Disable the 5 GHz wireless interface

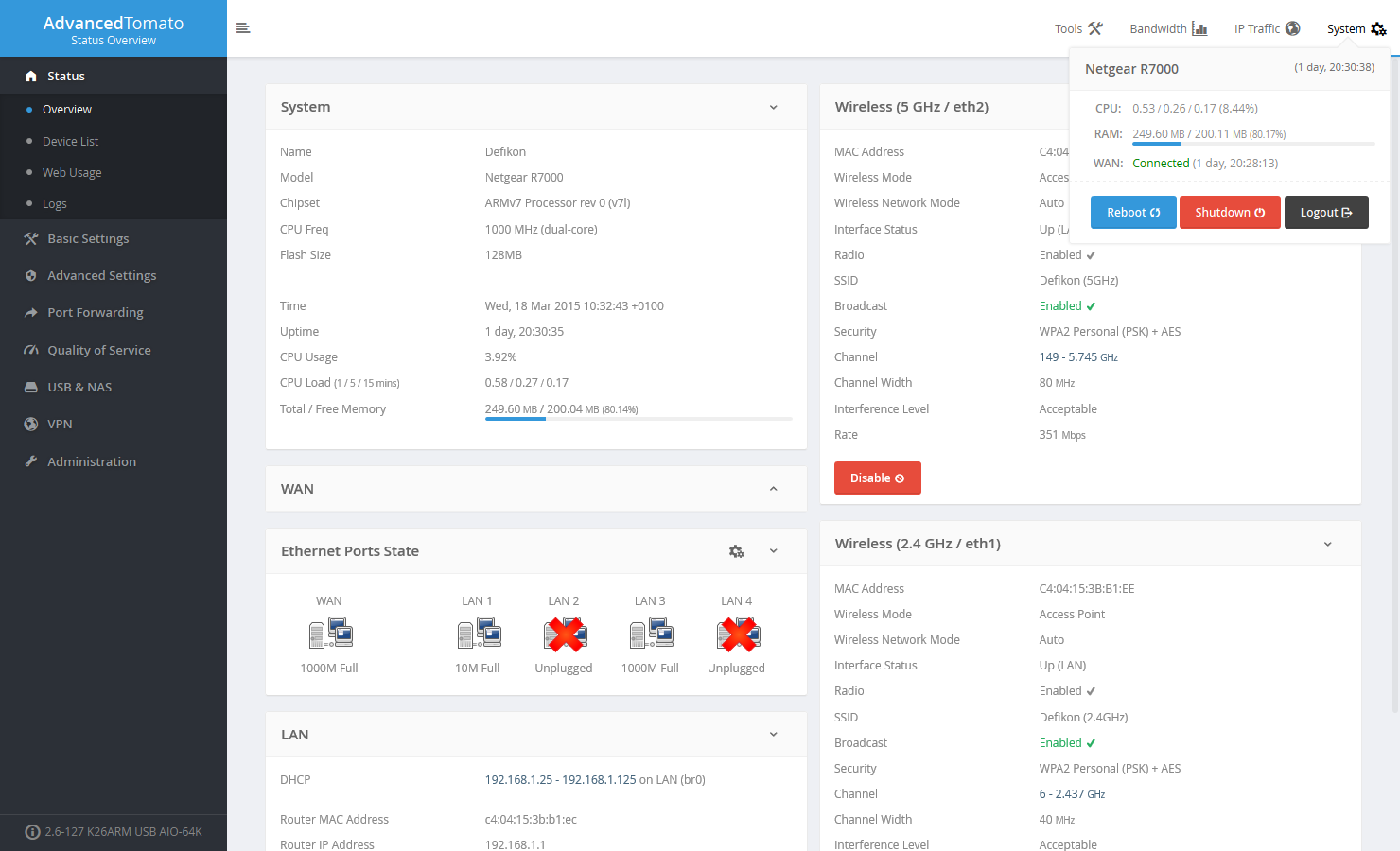[877, 478]
